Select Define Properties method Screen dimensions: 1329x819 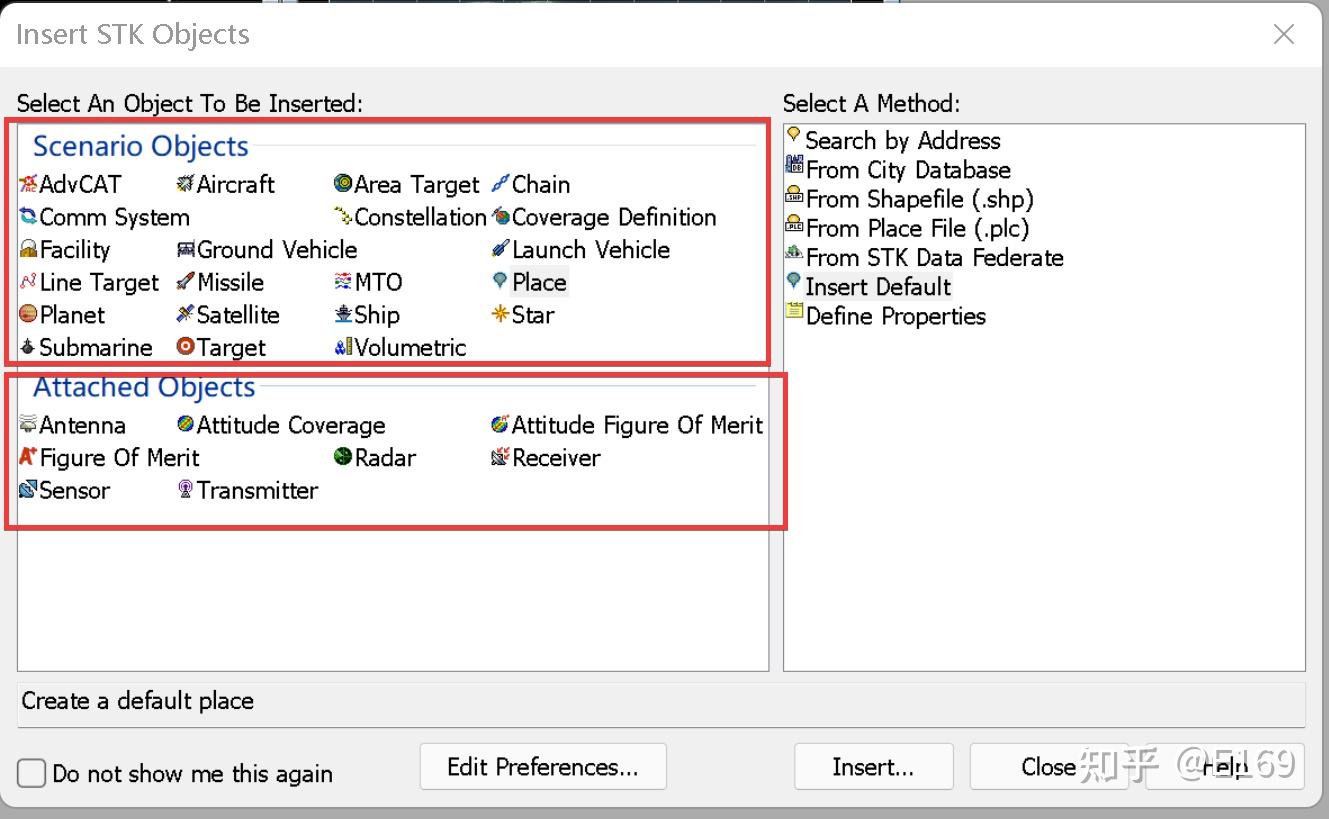(x=895, y=316)
